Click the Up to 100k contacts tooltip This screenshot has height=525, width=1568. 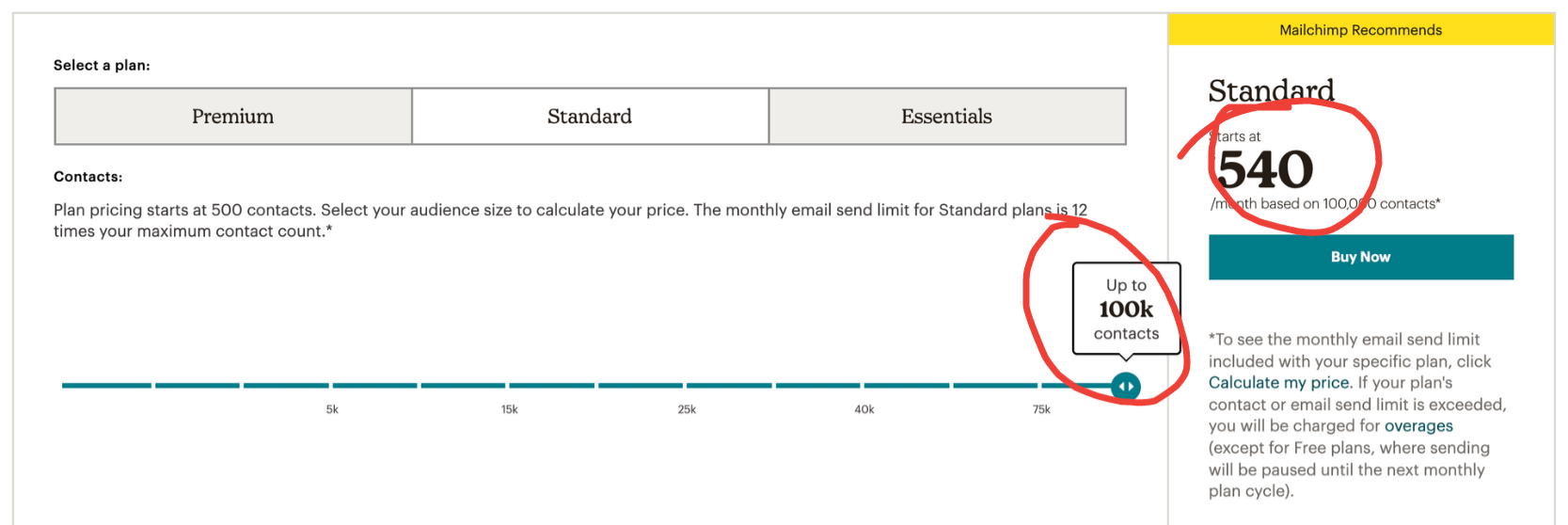pyautogui.click(x=1126, y=309)
